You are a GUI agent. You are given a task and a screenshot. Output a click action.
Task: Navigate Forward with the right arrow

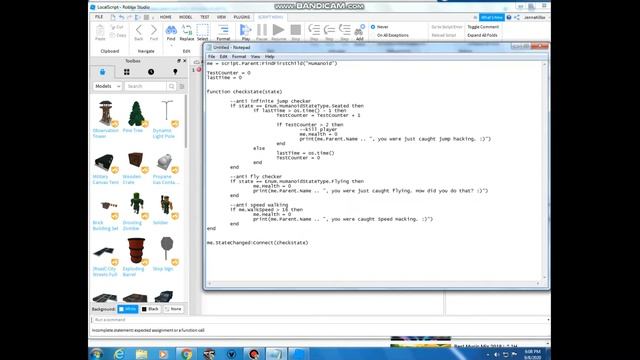point(153,30)
